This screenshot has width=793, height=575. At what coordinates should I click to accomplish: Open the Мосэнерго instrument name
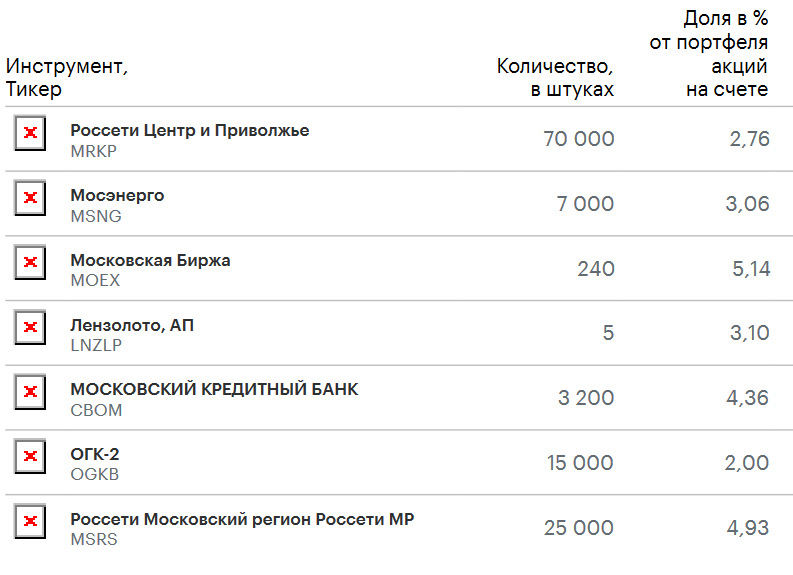(x=117, y=195)
